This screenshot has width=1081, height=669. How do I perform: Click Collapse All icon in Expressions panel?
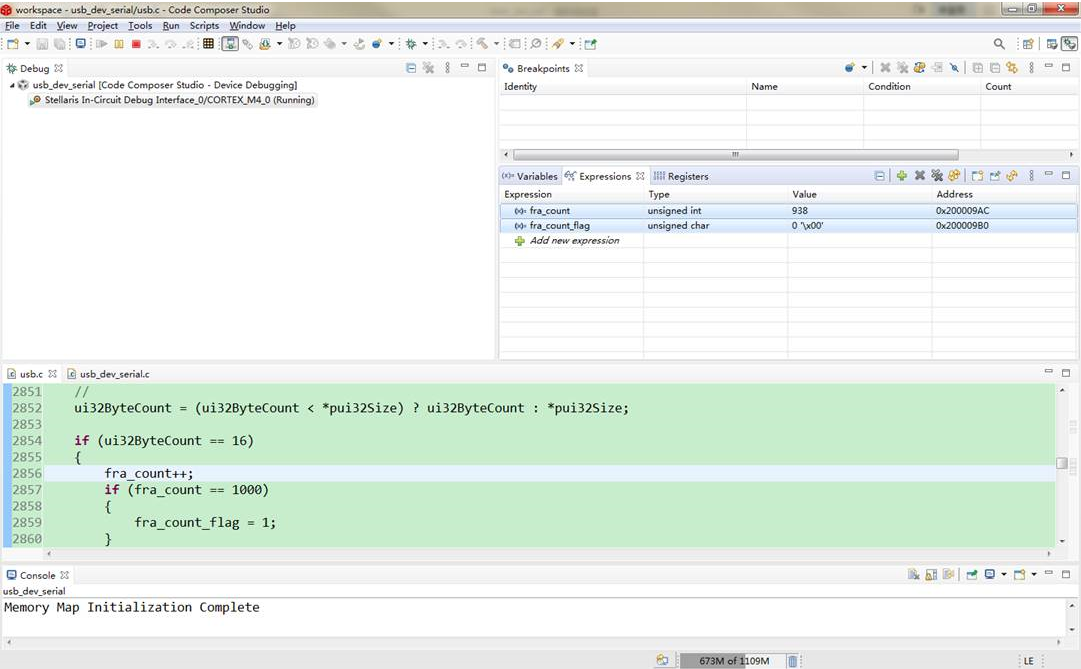(x=880, y=176)
